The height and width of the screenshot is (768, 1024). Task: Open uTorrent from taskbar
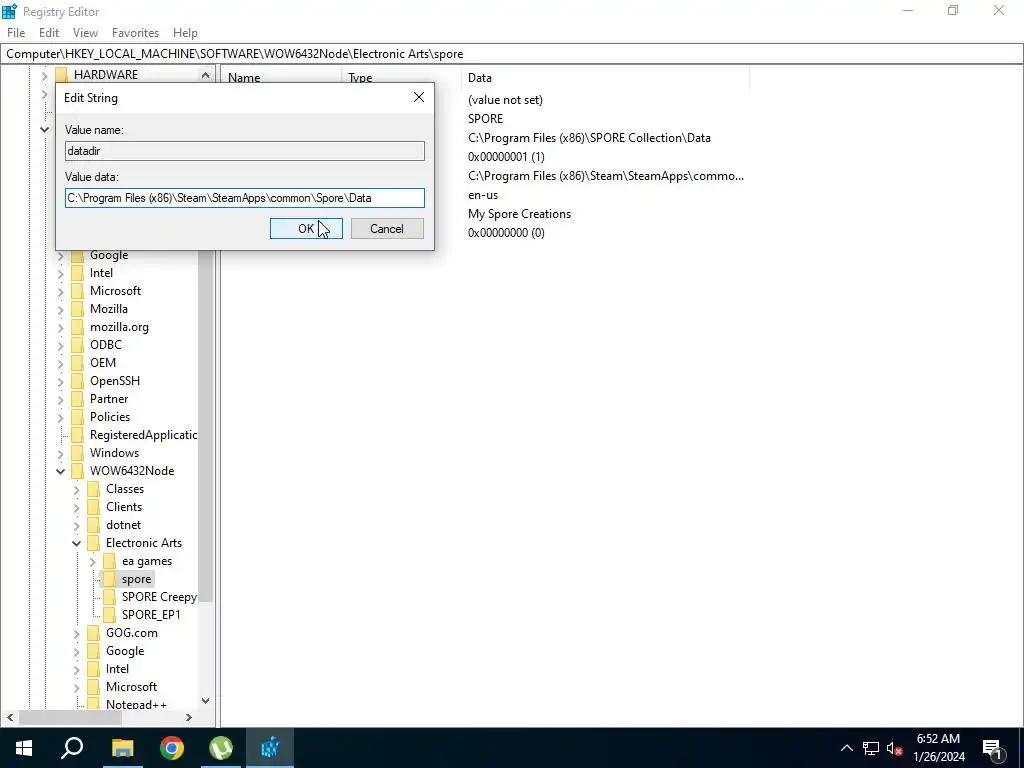pos(221,748)
